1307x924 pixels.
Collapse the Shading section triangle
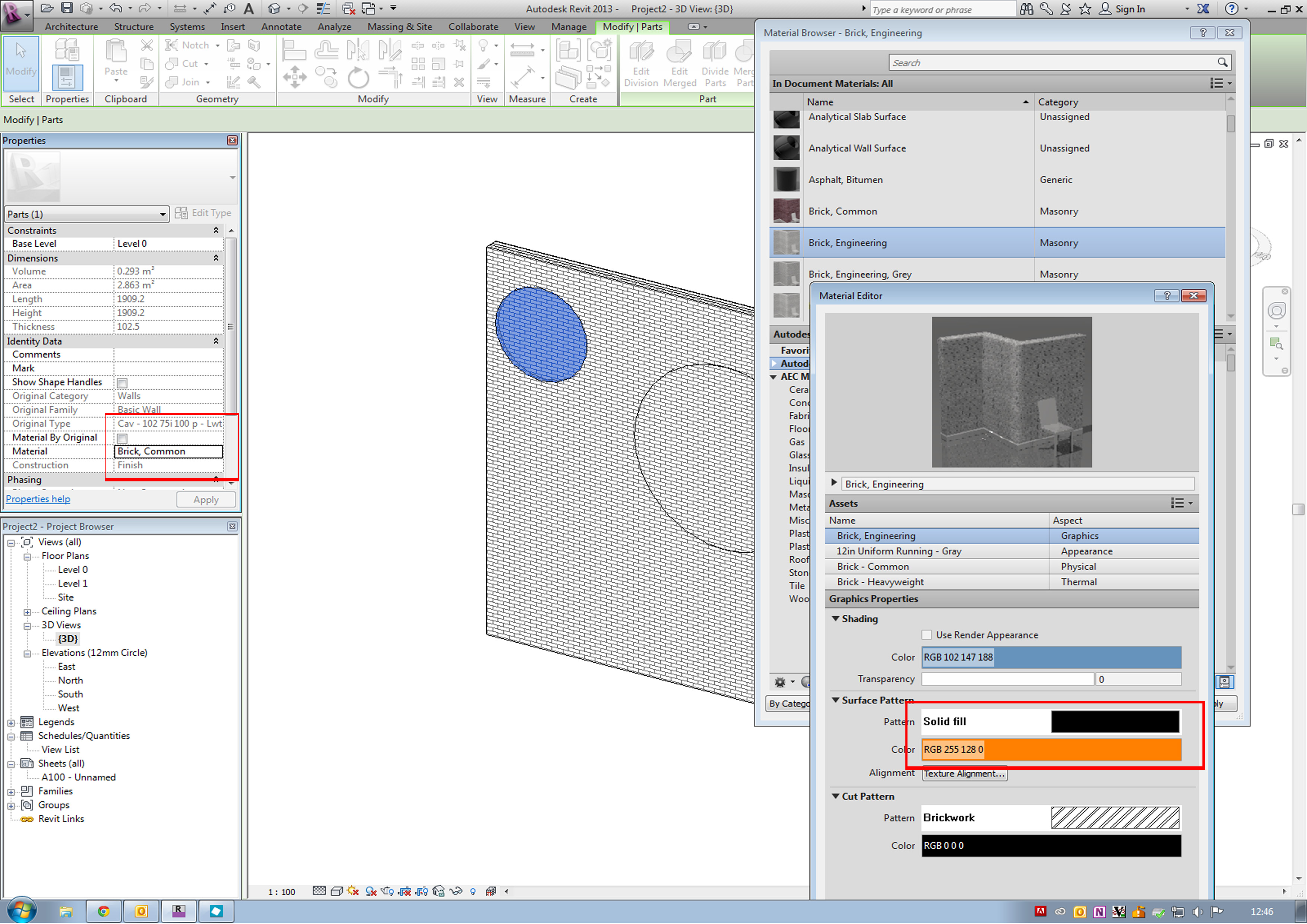click(x=835, y=619)
